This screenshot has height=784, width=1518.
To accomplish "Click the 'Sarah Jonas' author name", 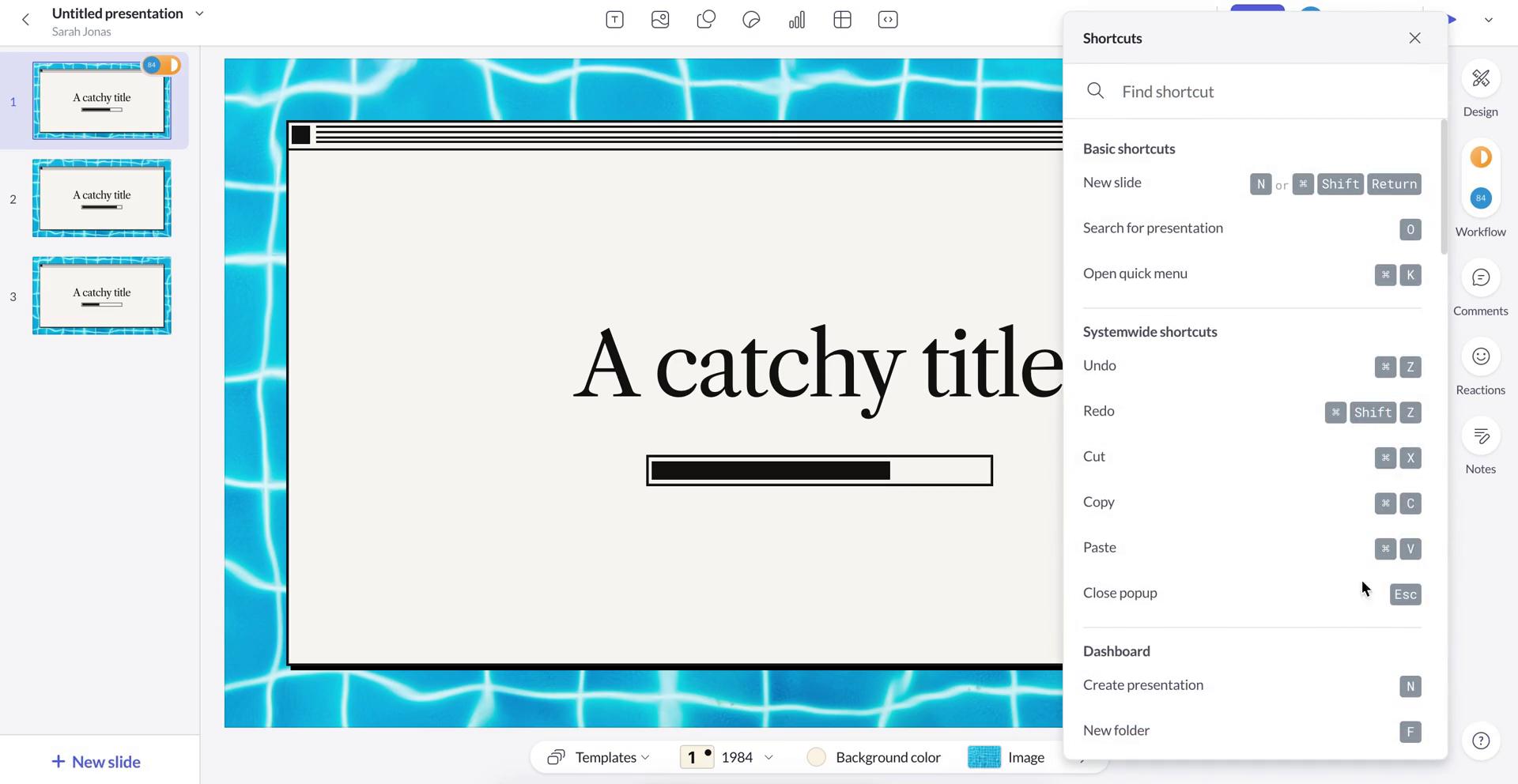I will (81, 32).
